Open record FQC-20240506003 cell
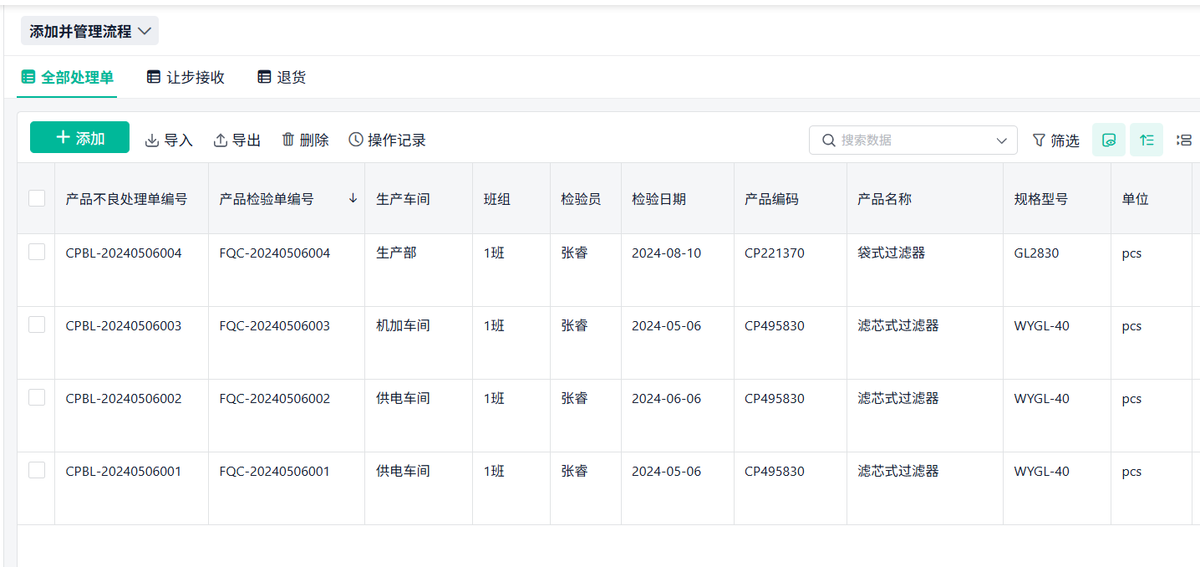This screenshot has width=1200, height=567. 275,326
